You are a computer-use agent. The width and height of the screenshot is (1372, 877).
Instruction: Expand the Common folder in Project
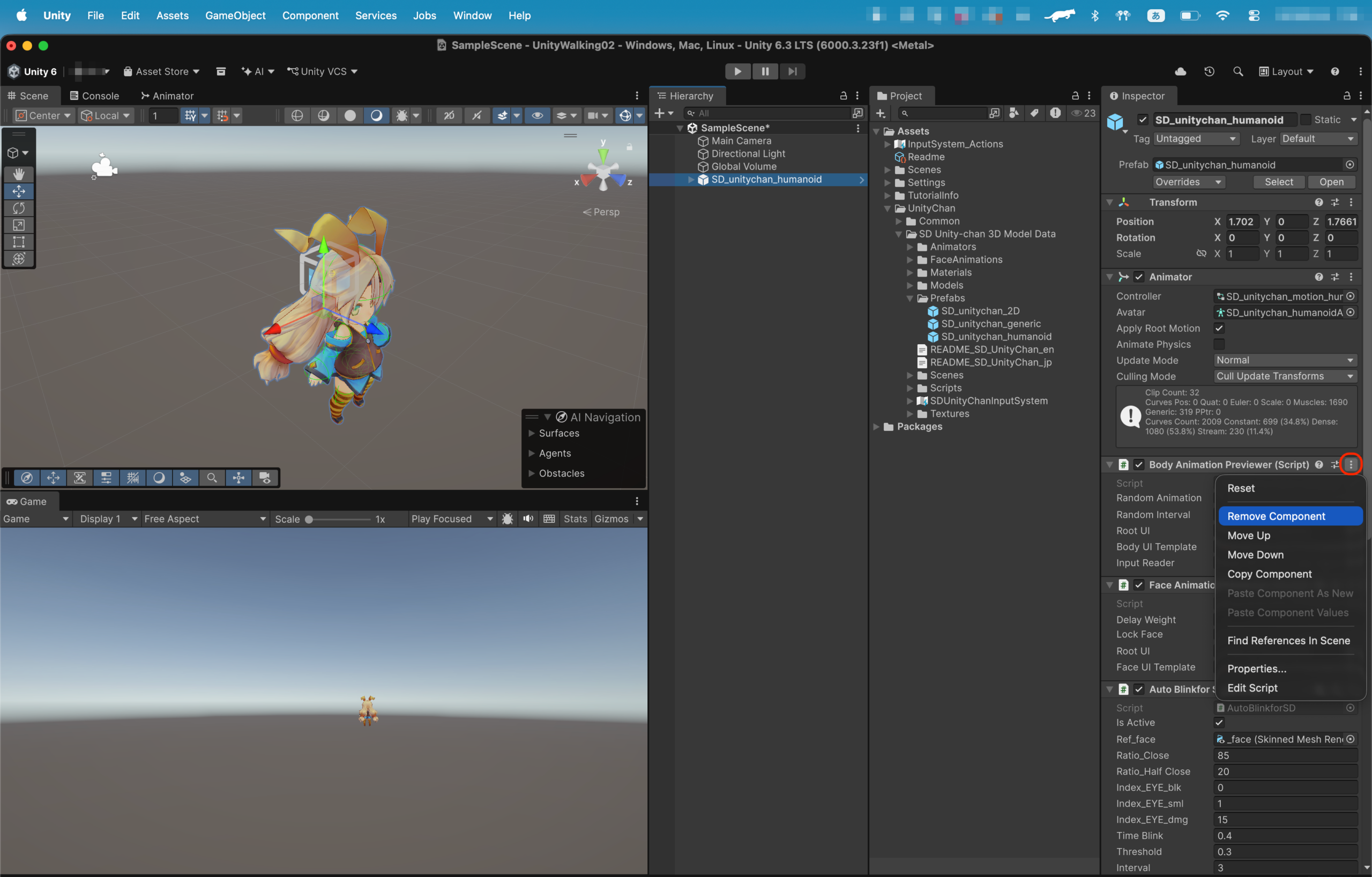point(899,221)
